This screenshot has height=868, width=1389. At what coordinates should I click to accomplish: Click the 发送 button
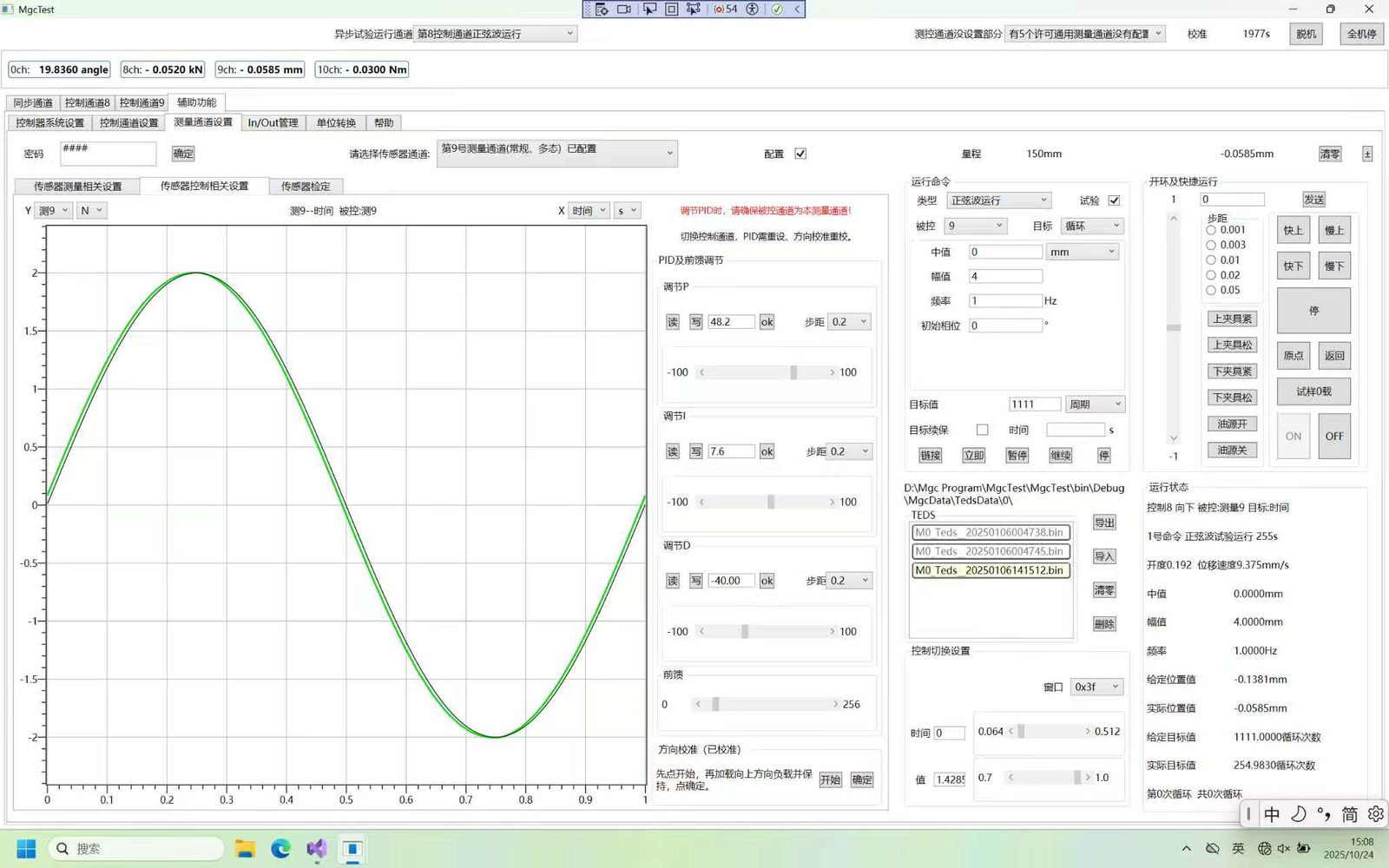1313,200
